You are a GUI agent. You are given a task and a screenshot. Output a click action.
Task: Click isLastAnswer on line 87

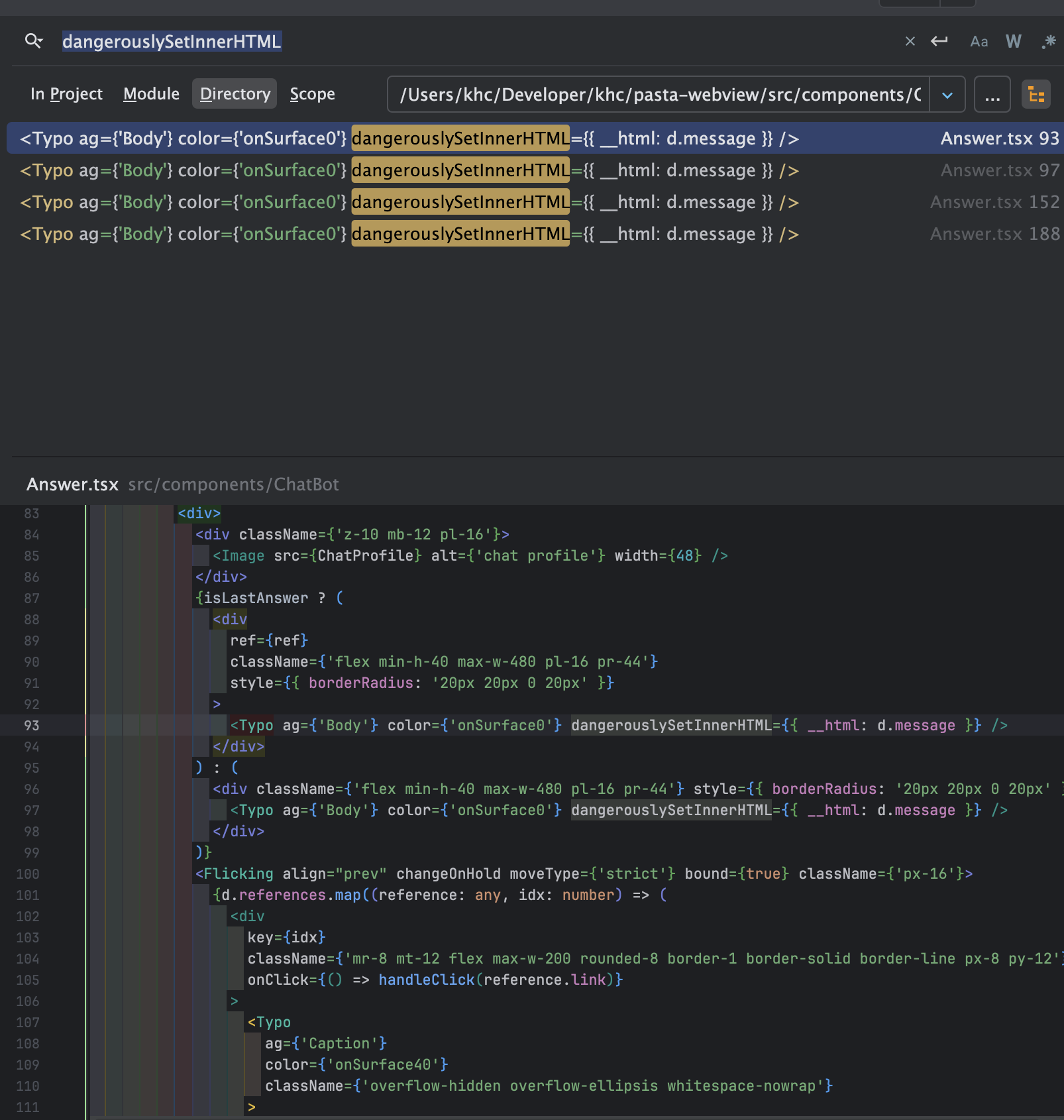pos(256,598)
